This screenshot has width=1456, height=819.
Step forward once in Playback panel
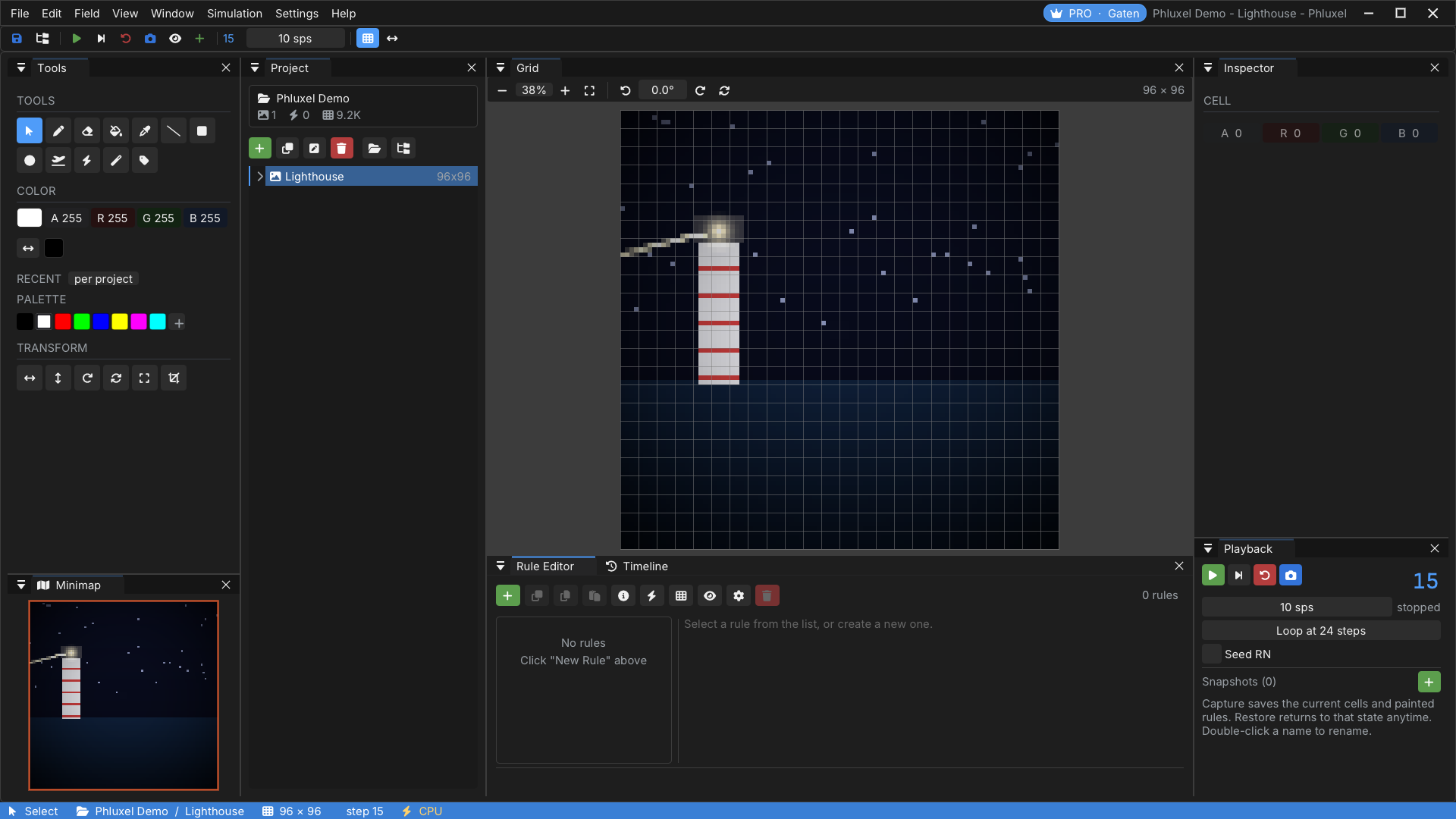[x=1239, y=576]
